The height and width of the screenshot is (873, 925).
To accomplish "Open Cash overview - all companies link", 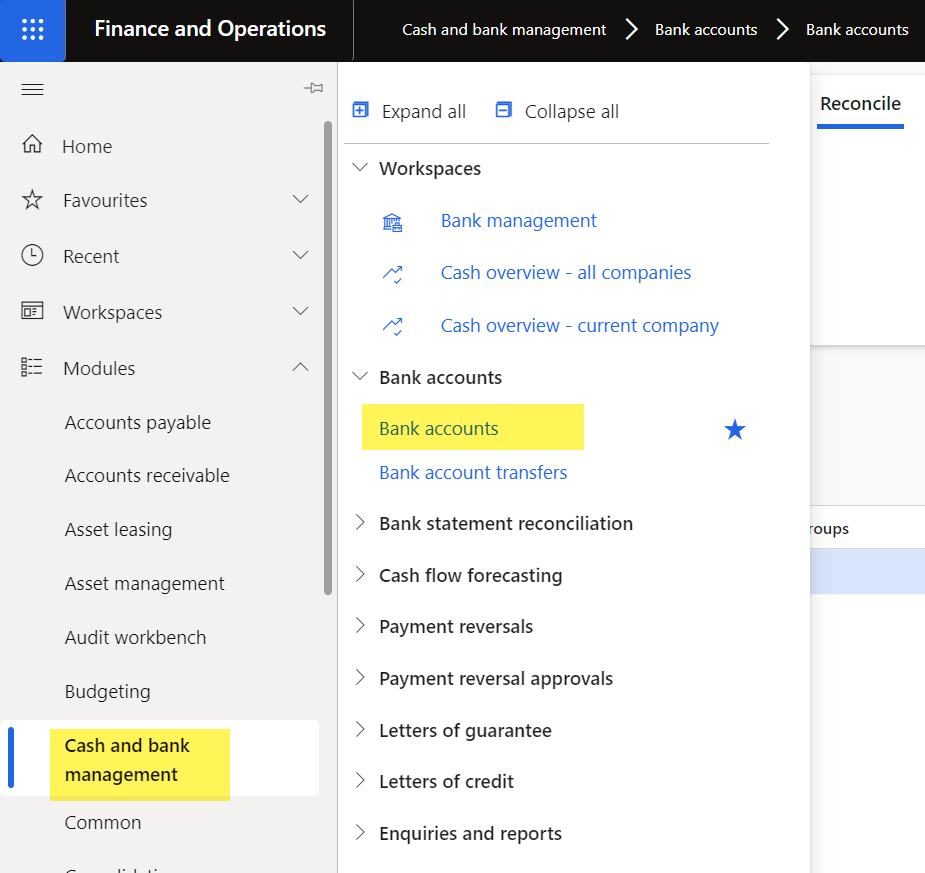I will pos(566,273).
